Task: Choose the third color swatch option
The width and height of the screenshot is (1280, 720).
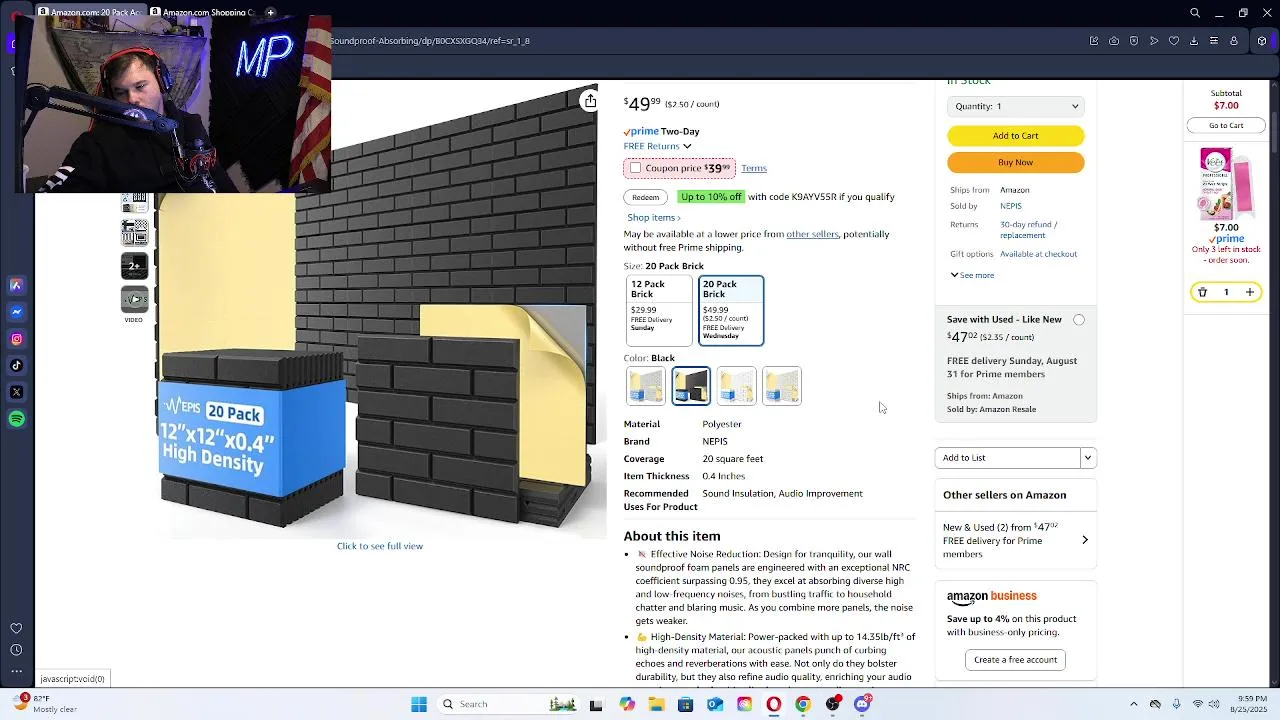Action: [736, 386]
